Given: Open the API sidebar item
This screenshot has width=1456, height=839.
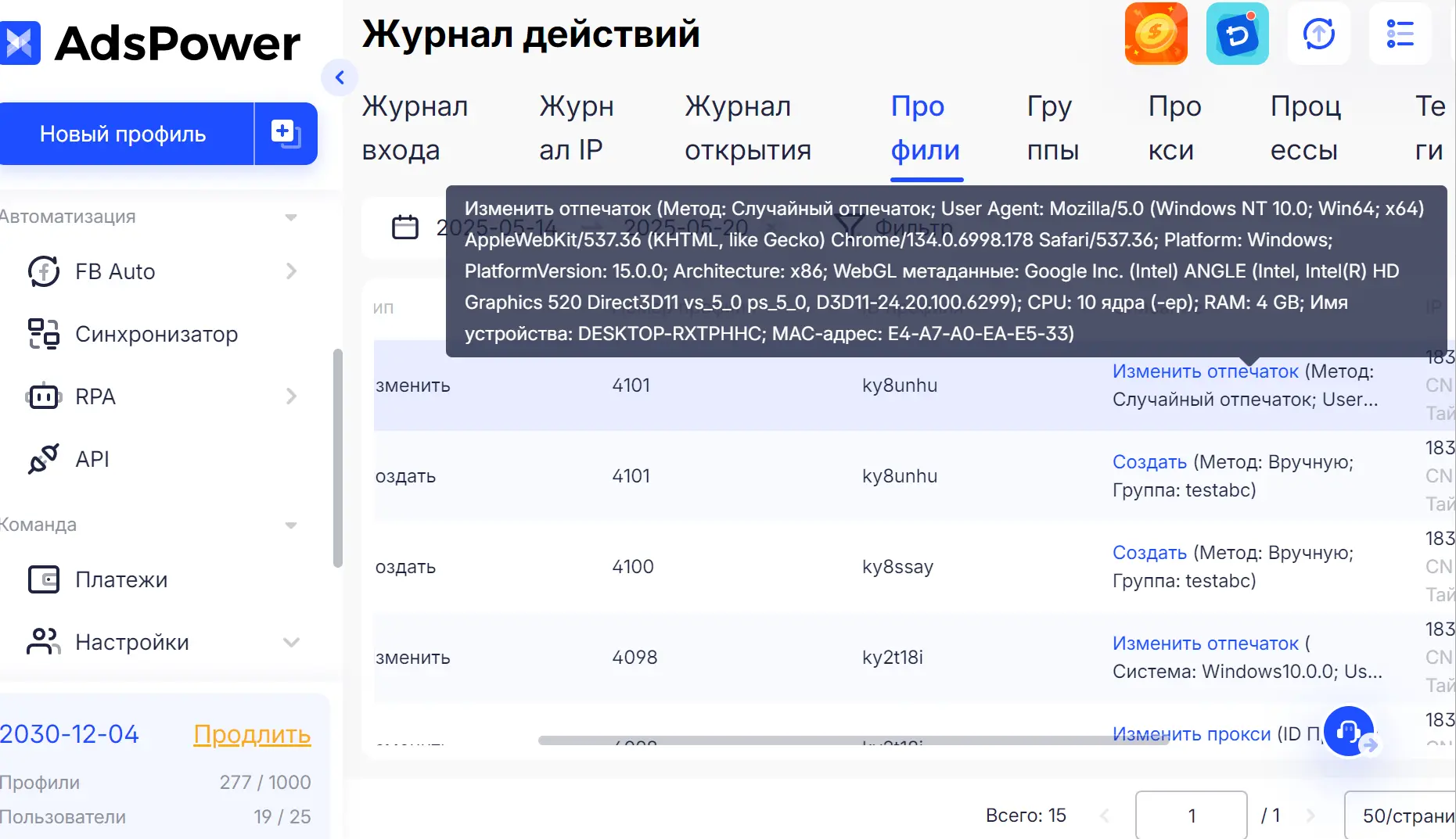Looking at the screenshot, I should point(92,459).
